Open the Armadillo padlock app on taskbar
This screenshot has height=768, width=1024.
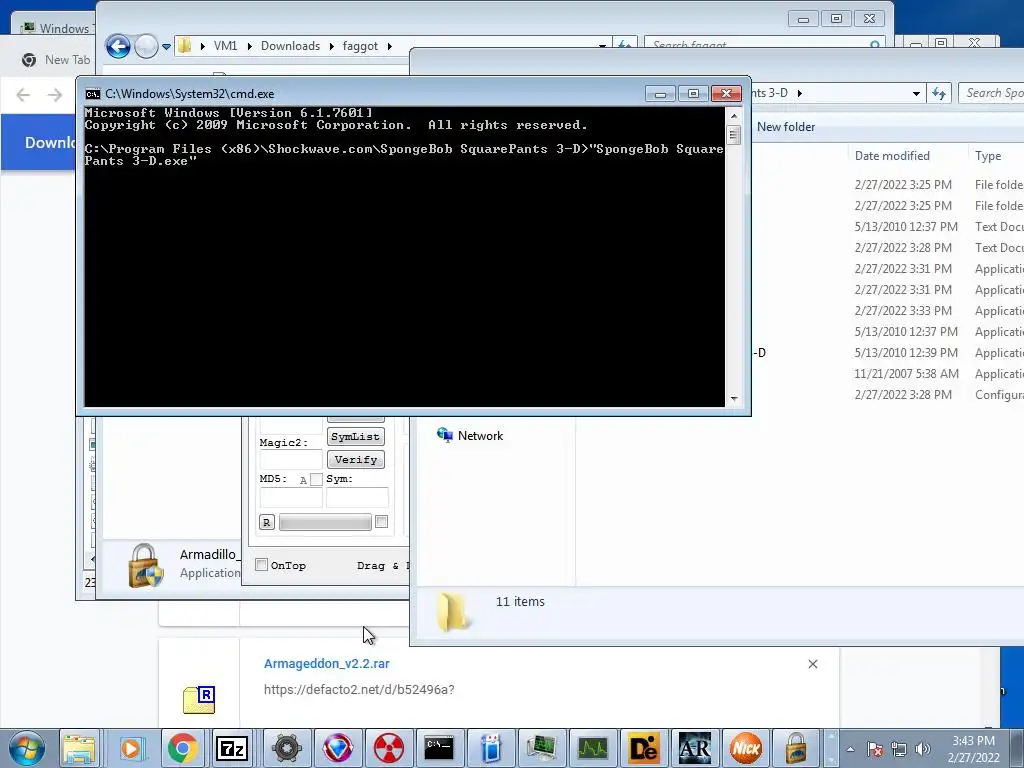click(797, 748)
